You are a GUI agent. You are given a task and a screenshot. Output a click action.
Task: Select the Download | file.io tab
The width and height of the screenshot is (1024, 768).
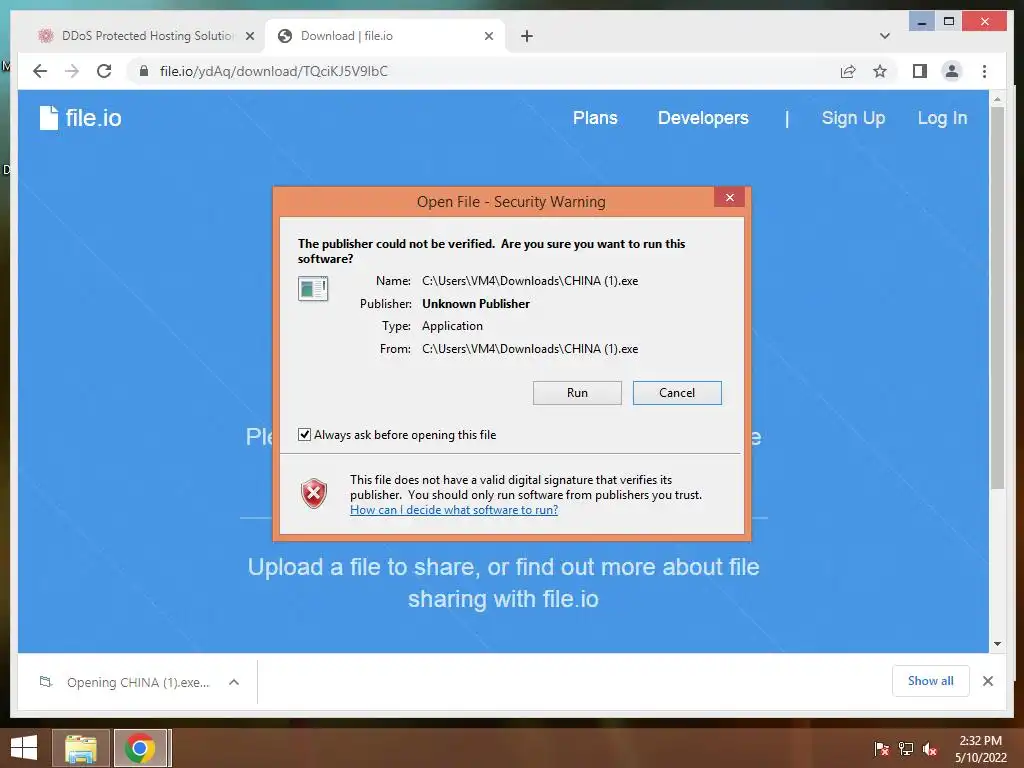(384, 36)
